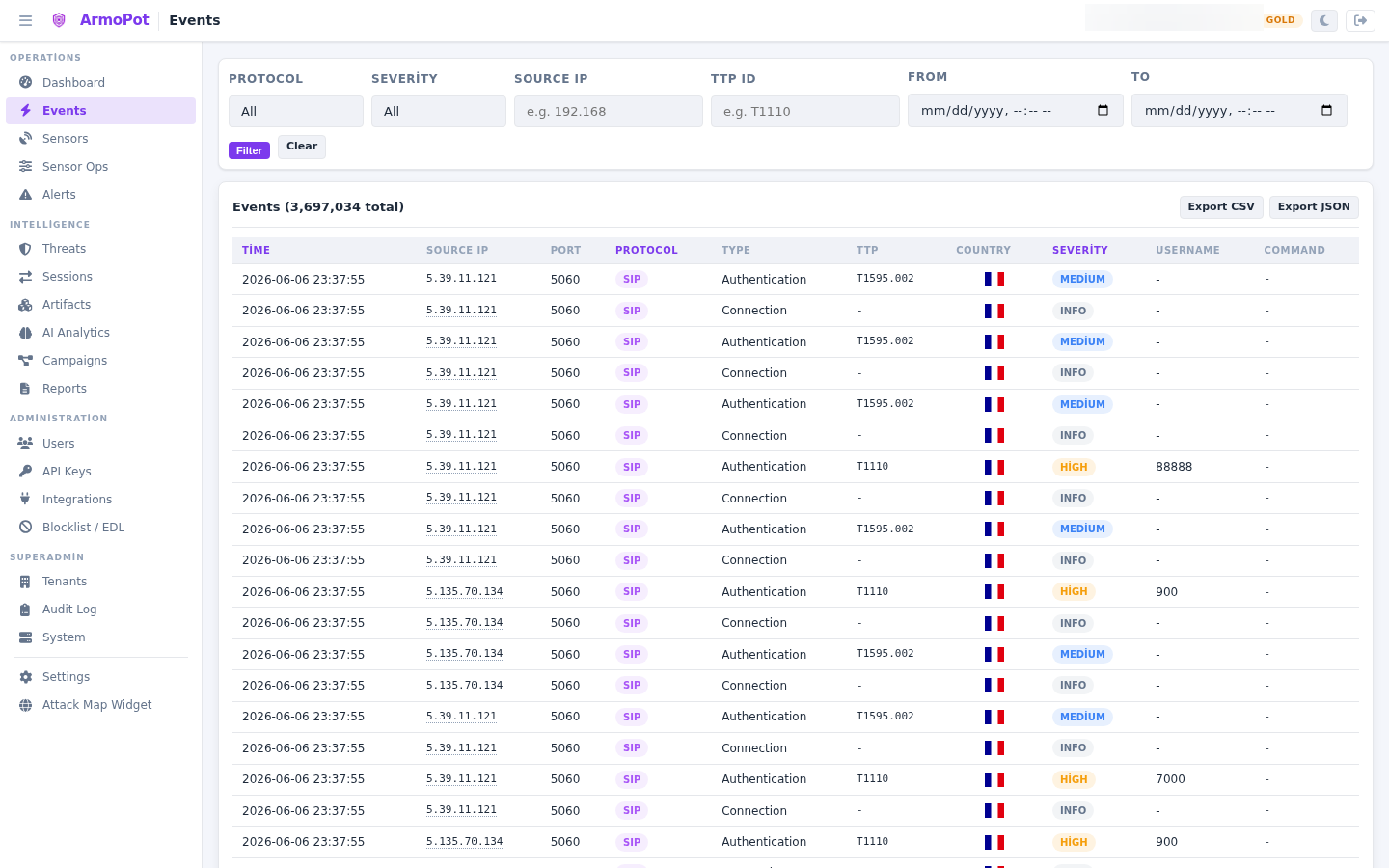Image resolution: width=1389 pixels, height=868 pixels.
Task: Click the ArmoPot brand name
Action: 114,20
